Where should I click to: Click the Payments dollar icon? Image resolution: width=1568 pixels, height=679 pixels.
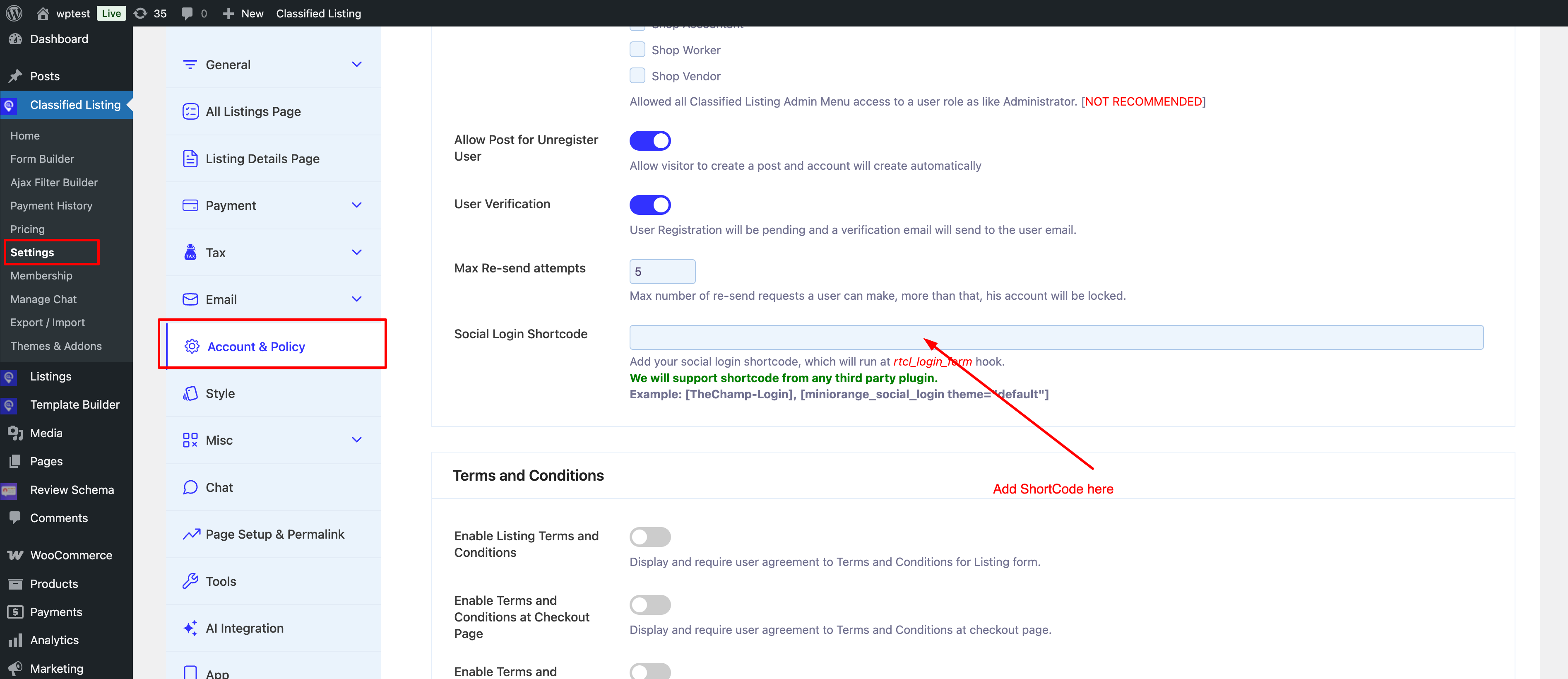pyautogui.click(x=15, y=612)
